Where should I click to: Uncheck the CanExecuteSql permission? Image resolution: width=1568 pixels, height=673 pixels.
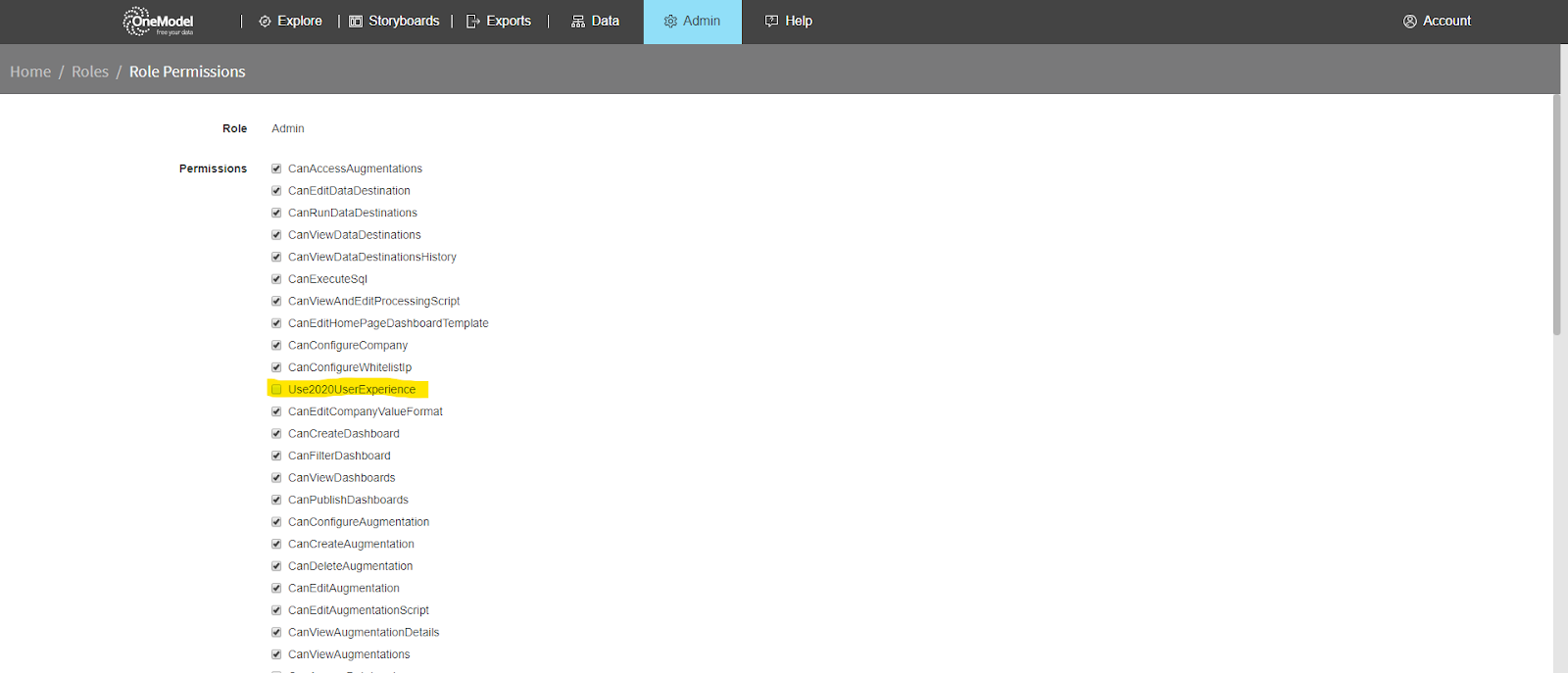[x=276, y=279]
